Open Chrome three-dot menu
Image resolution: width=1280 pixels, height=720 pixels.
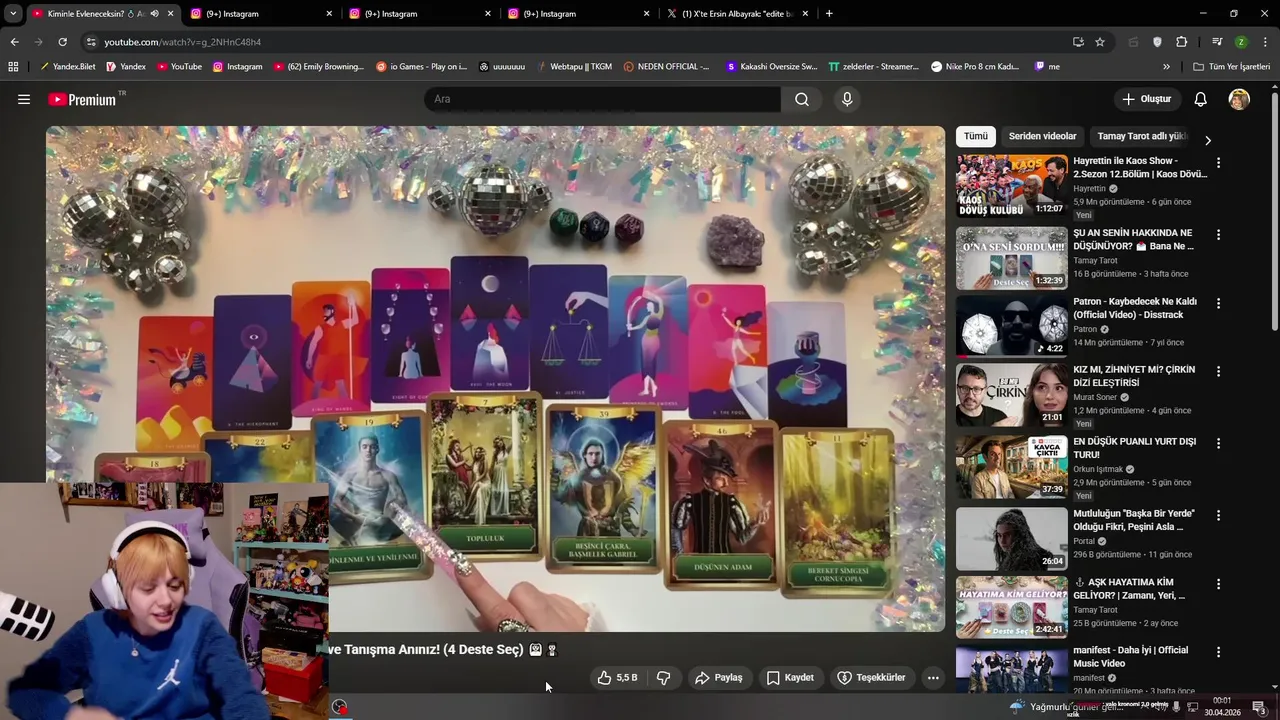[x=1265, y=42]
